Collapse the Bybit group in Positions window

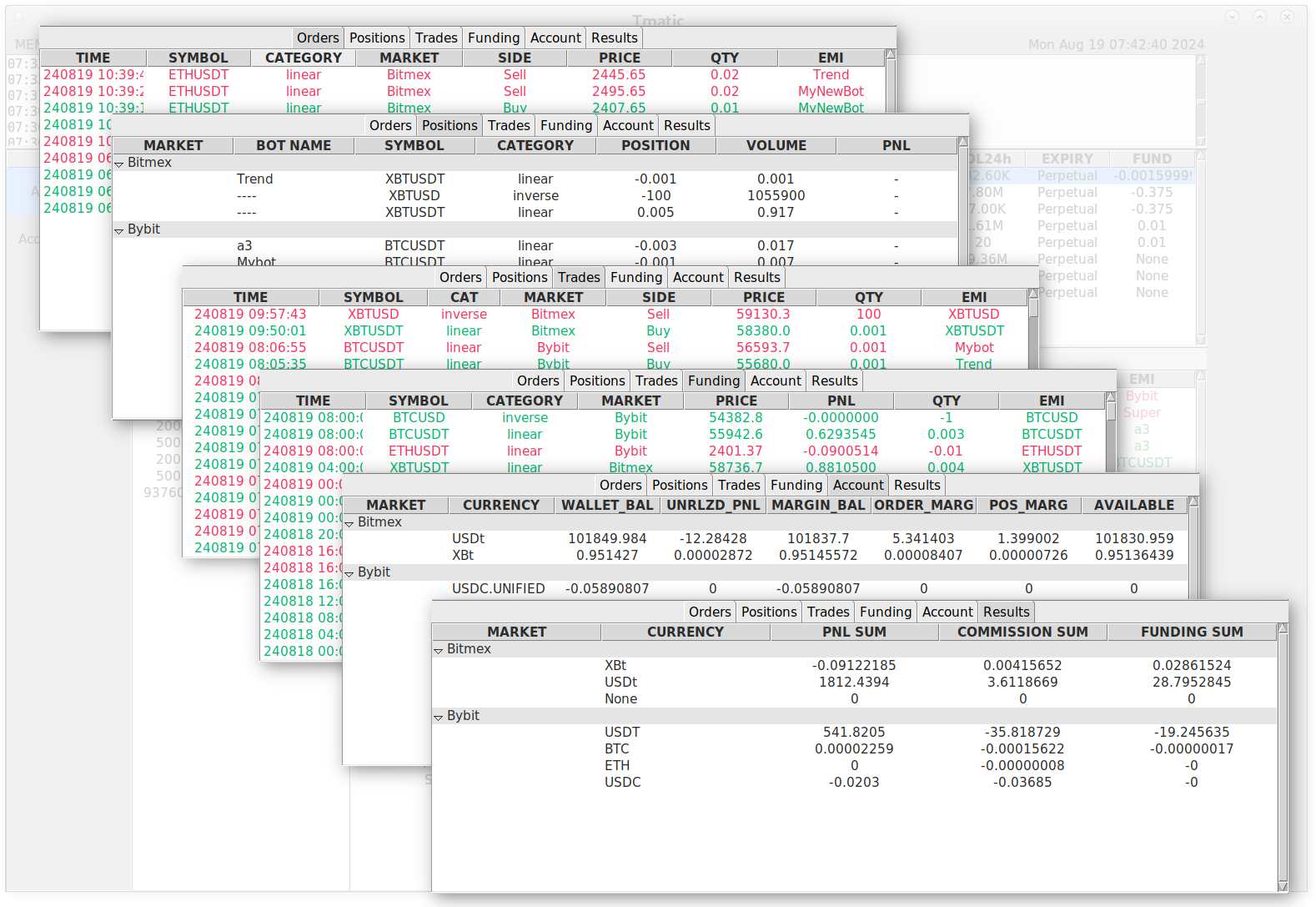click(119, 231)
